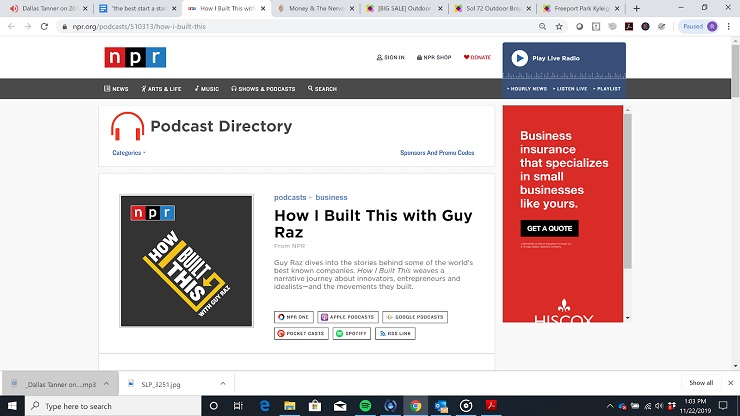Click the zoom magnifier icon in address bar
740x416 pixels.
tap(543, 26)
